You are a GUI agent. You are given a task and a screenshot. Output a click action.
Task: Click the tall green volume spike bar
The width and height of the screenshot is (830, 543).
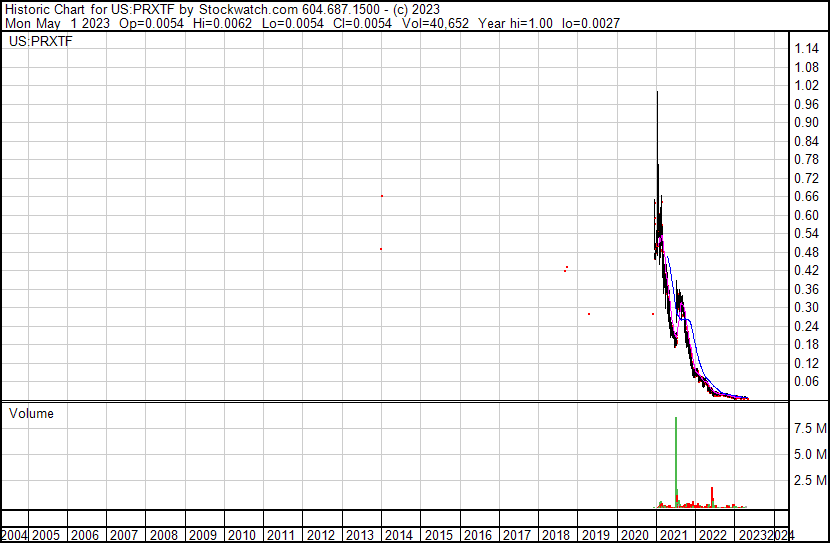click(677, 460)
